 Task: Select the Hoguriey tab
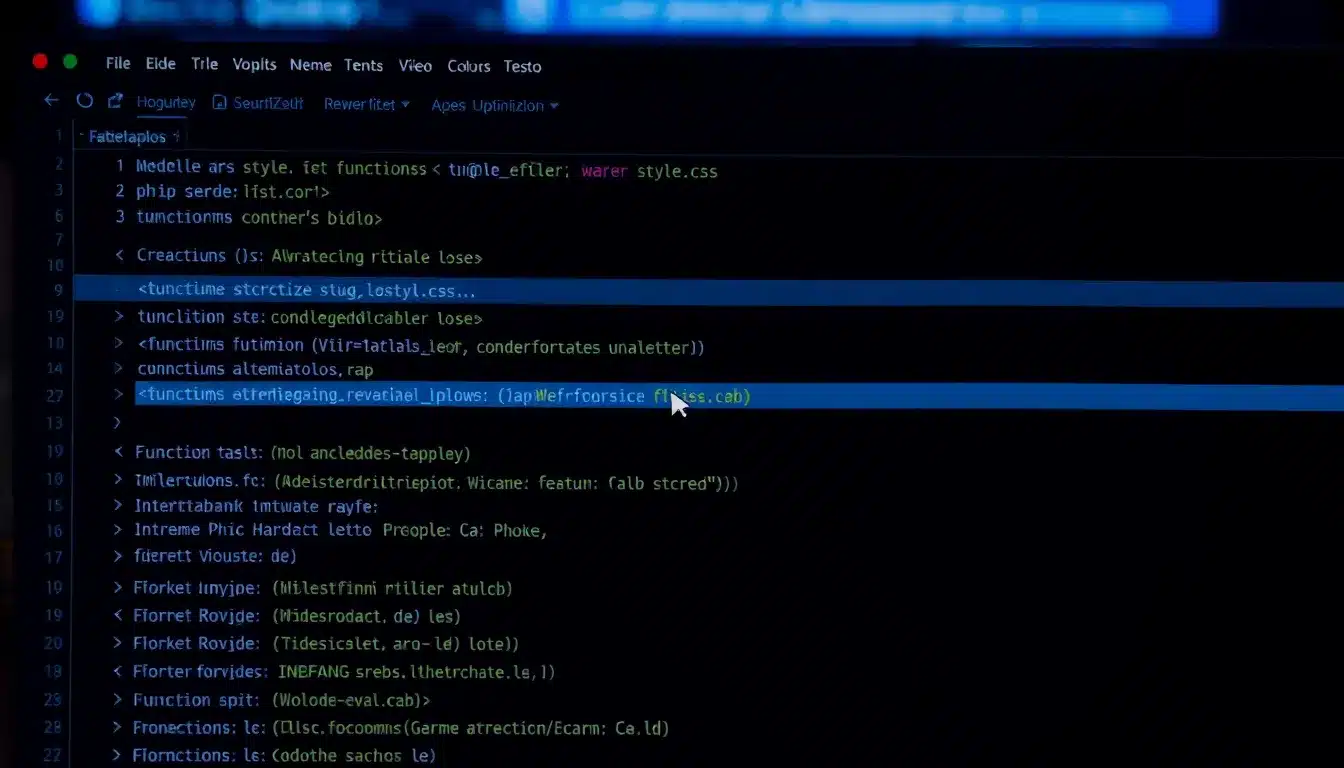(166, 102)
